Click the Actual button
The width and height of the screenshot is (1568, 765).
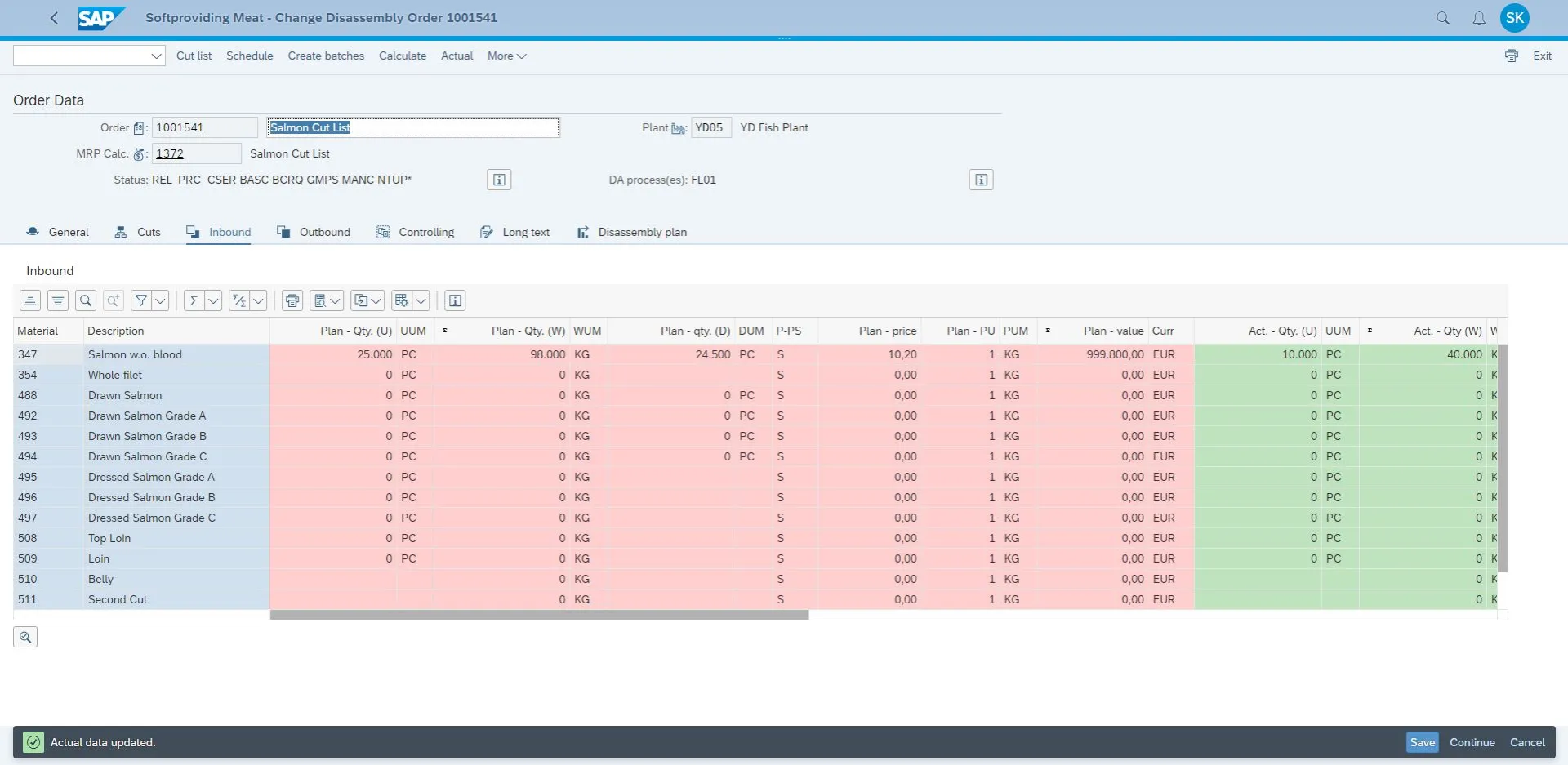click(x=457, y=56)
